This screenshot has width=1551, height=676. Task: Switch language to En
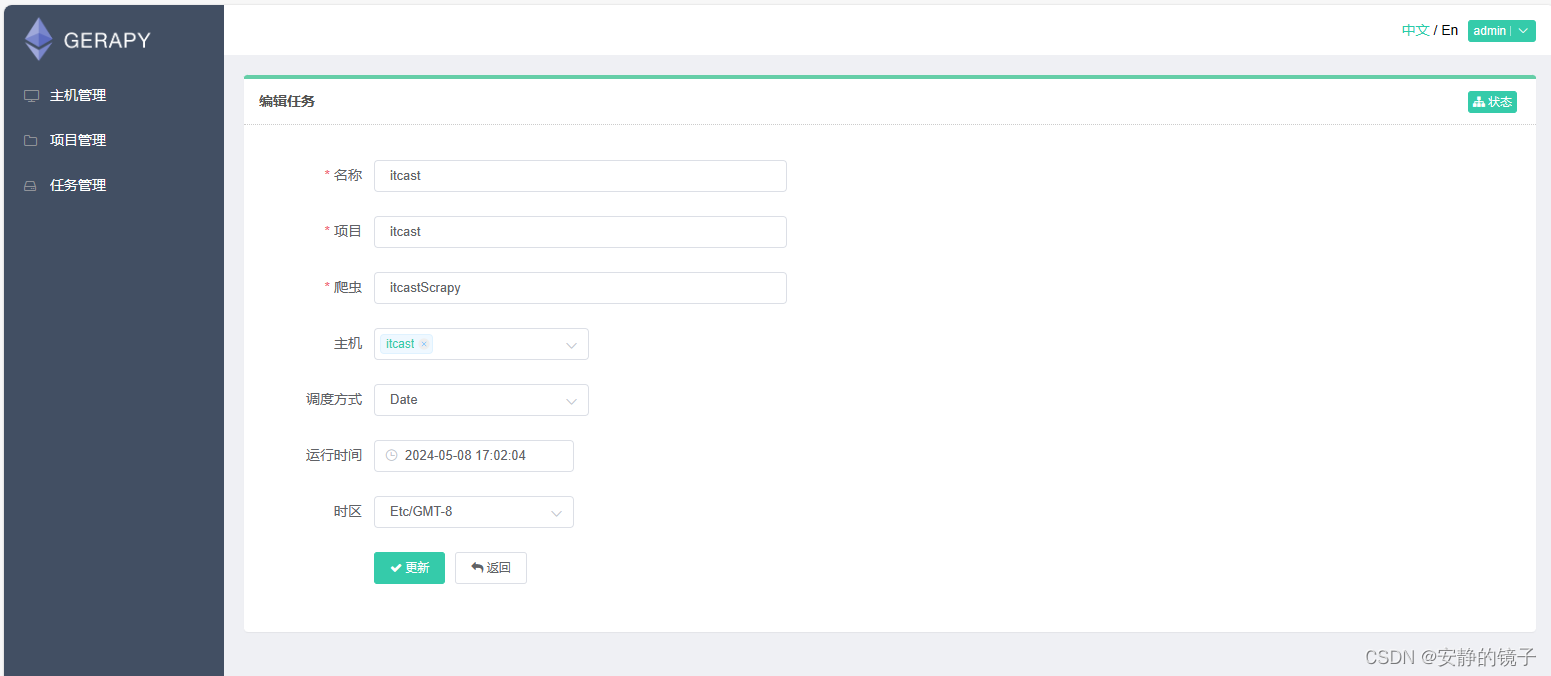[x=1450, y=31]
